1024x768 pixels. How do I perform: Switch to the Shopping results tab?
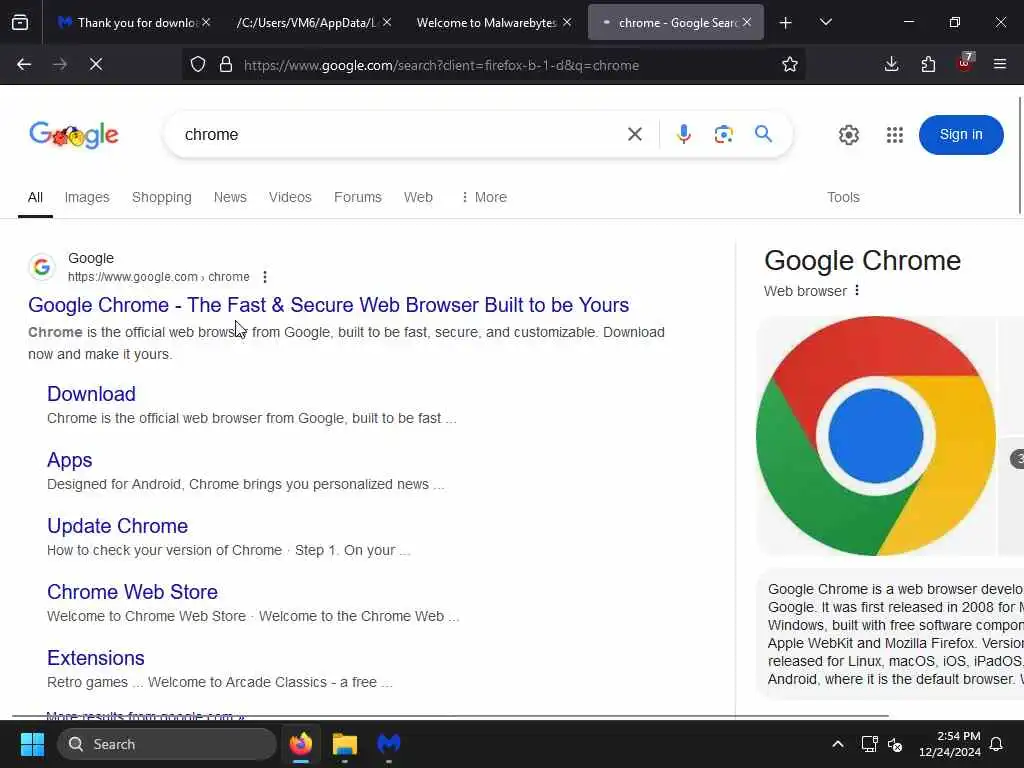coord(161,197)
